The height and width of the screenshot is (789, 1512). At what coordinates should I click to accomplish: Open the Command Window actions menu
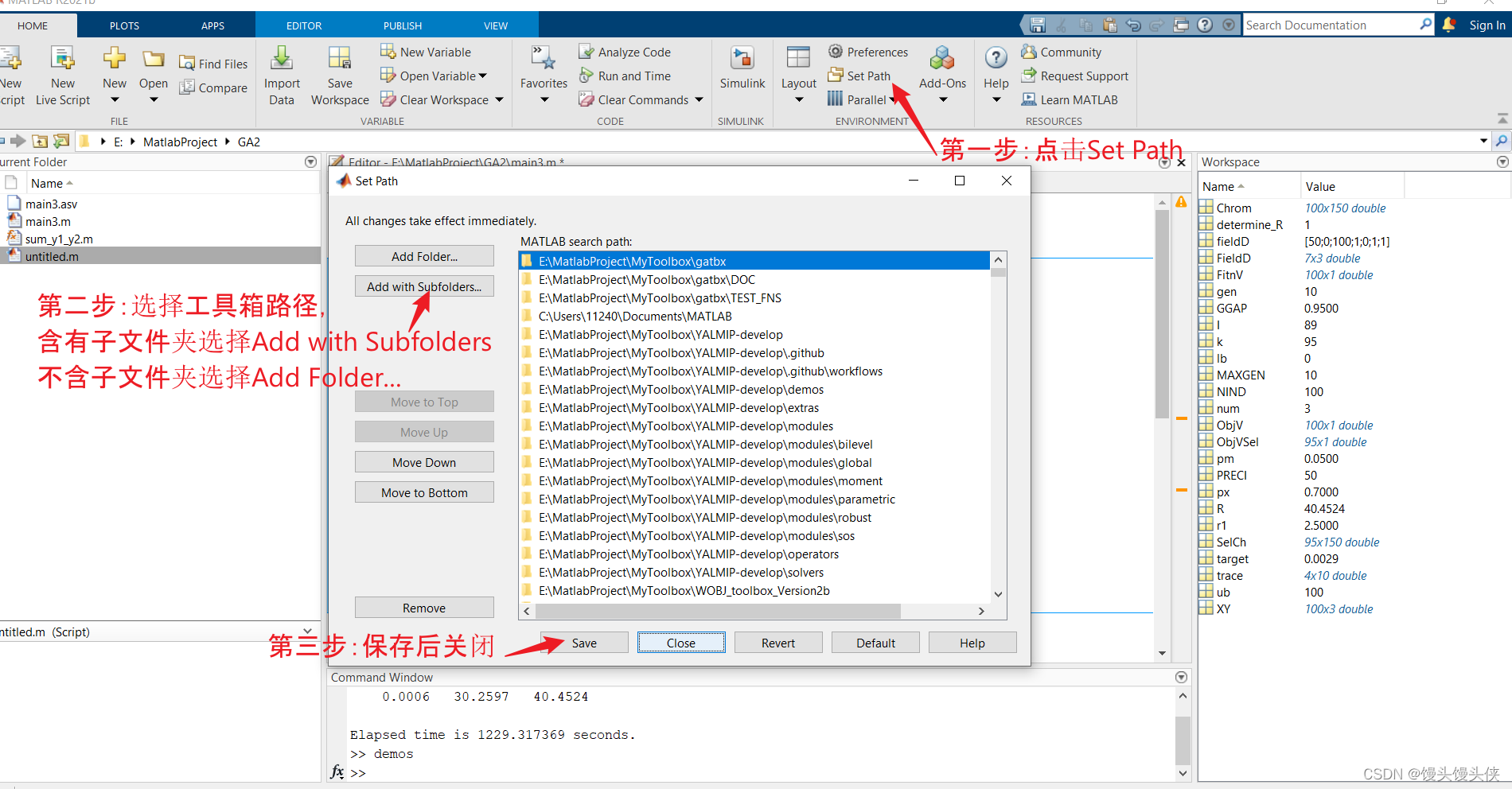point(1181,677)
